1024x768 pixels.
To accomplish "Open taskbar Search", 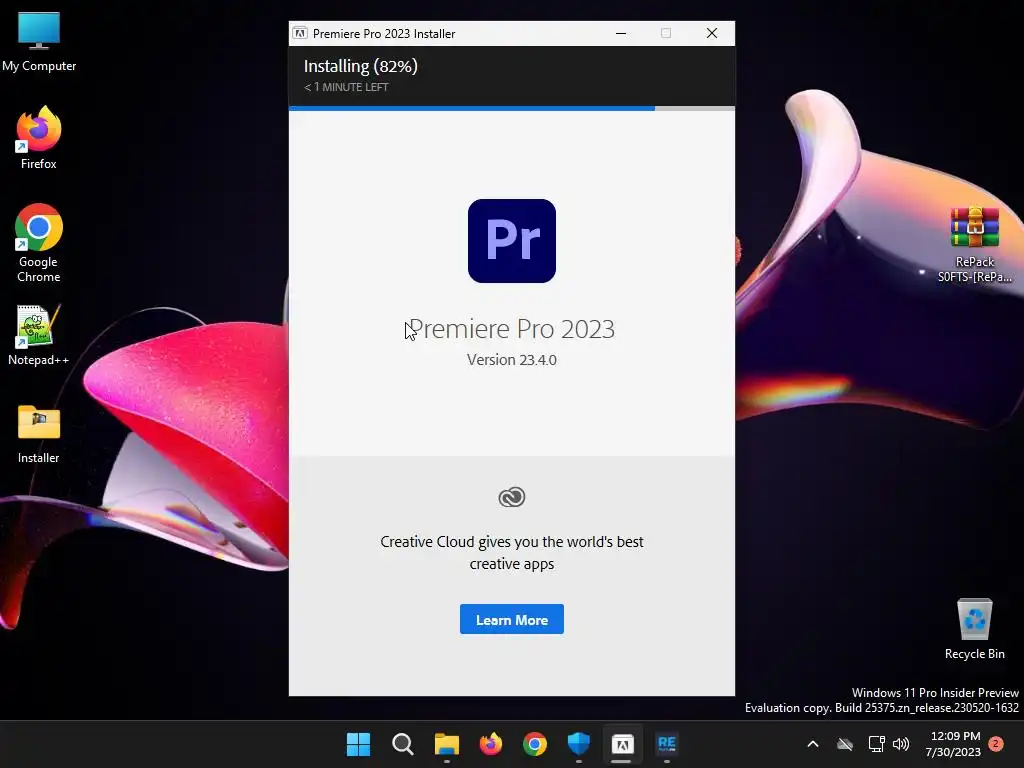I will [402, 744].
